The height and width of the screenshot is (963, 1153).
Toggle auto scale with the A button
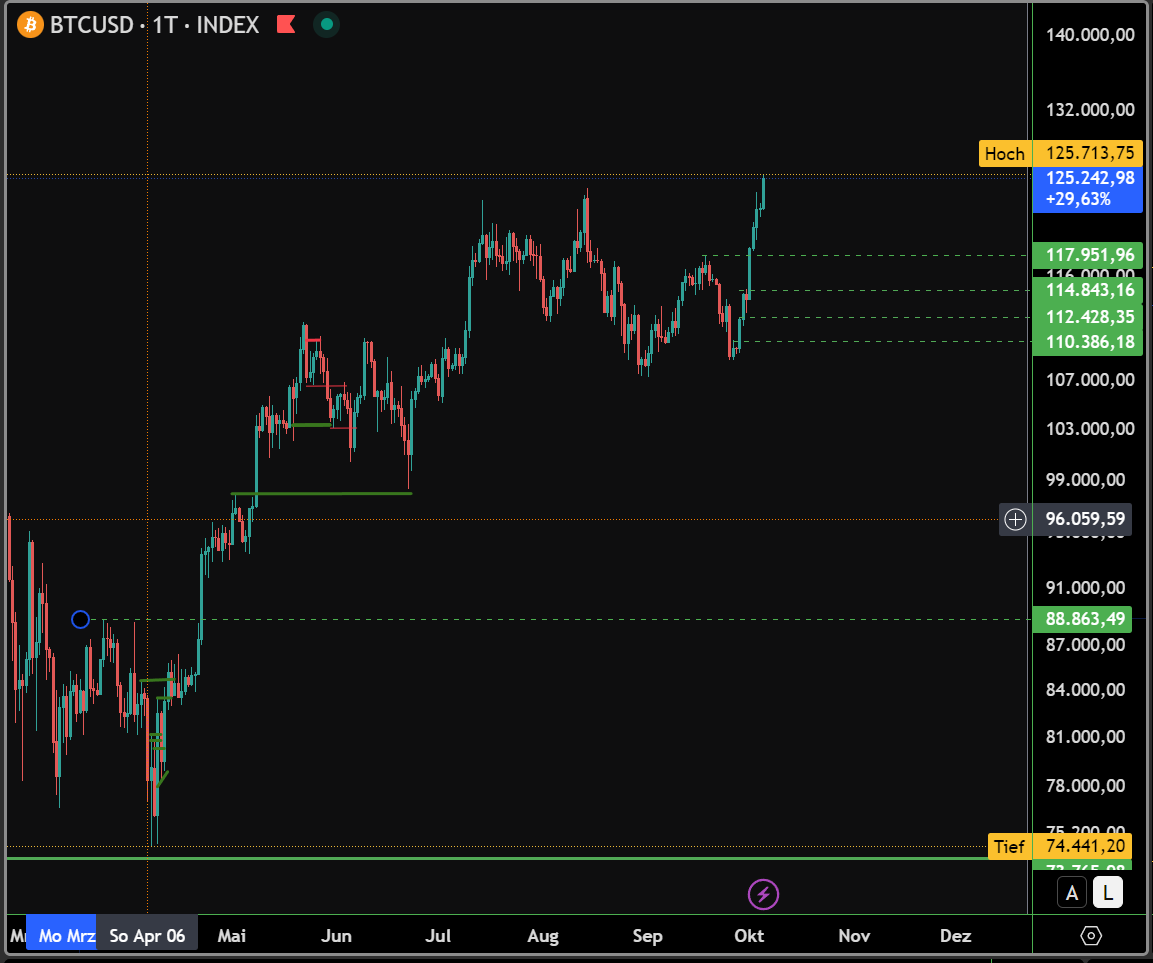coord(1072,893)
